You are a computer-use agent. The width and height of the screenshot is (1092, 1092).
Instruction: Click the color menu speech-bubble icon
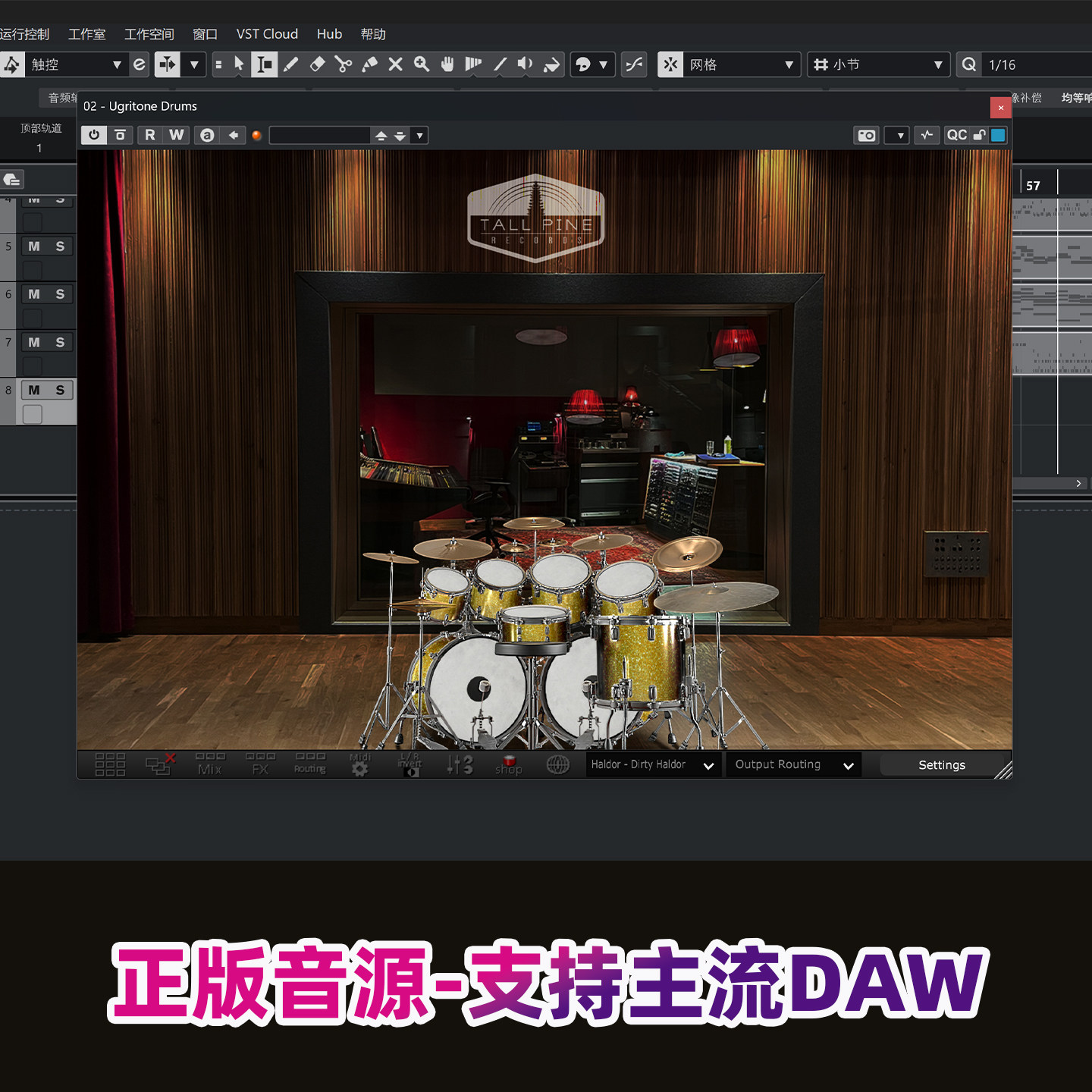(x=583, y=64)
